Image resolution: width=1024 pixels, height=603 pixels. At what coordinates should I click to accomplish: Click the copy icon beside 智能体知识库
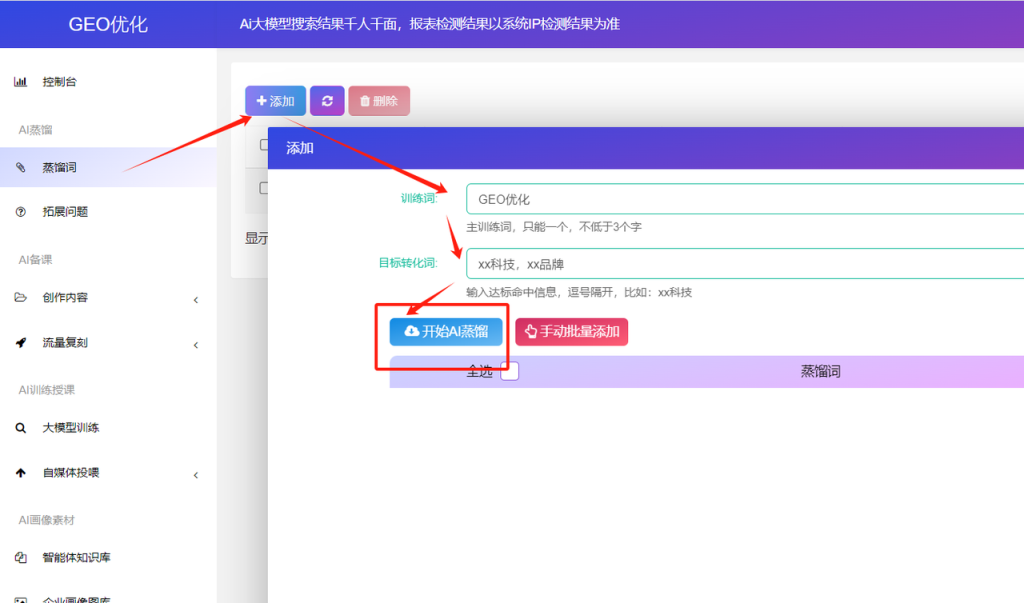point(20,557)
